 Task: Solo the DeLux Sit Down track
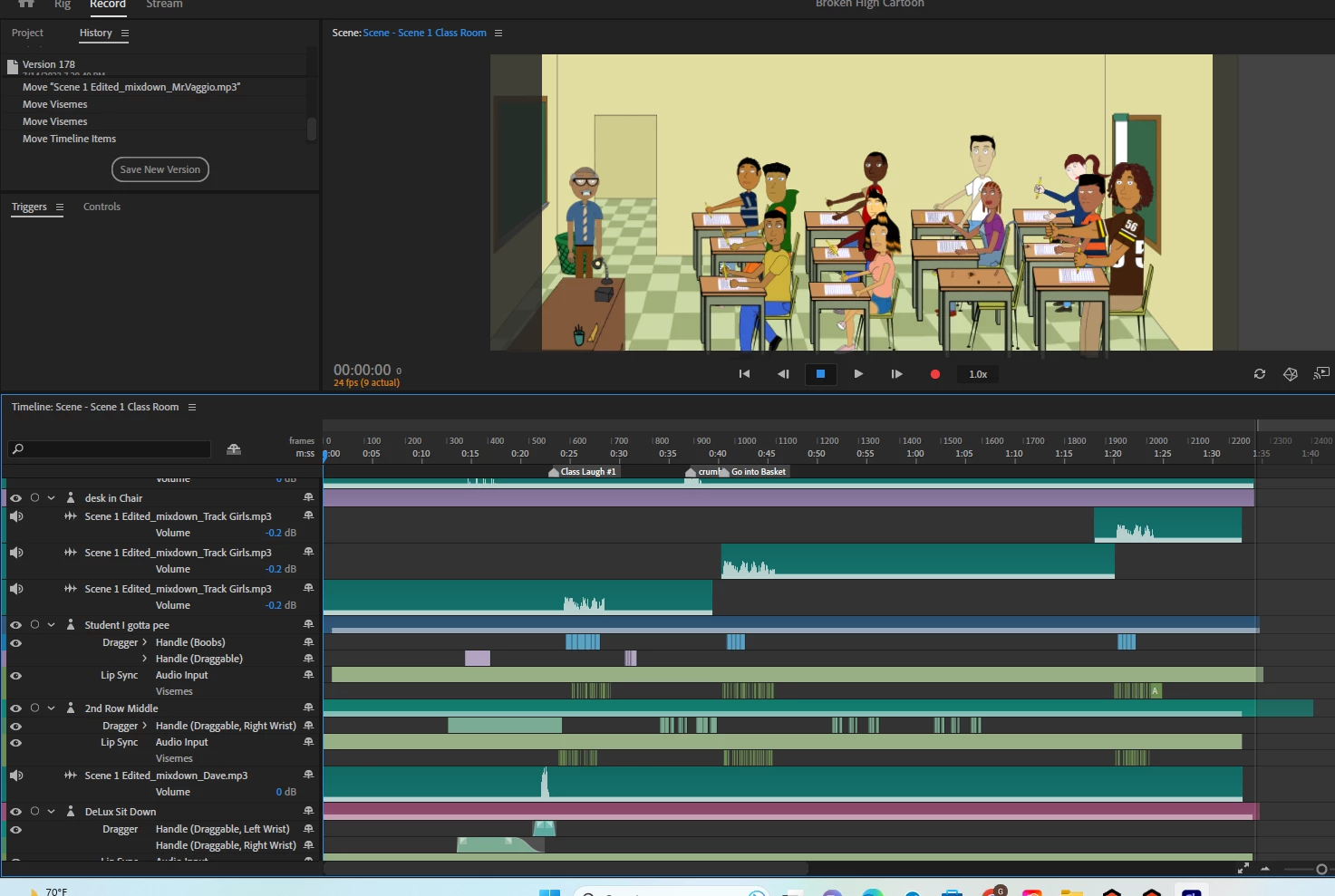click(34, 812)
